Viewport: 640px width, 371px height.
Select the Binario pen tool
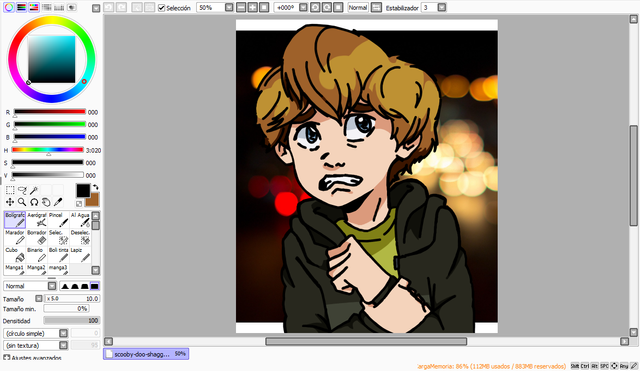tap(37, 255)
